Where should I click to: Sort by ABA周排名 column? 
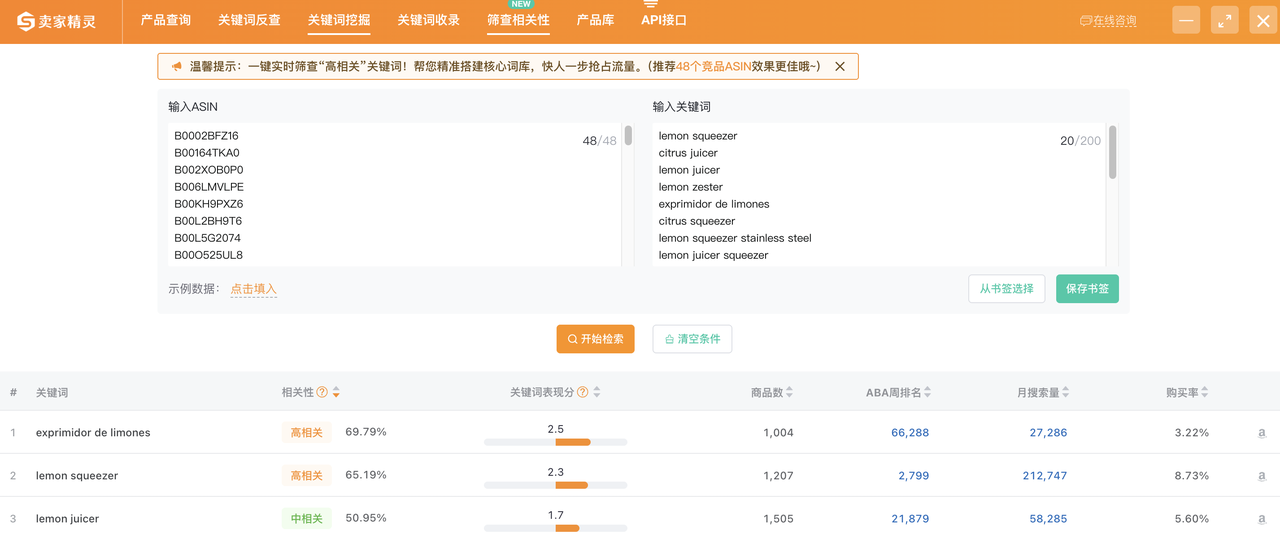tap(927, 392)
